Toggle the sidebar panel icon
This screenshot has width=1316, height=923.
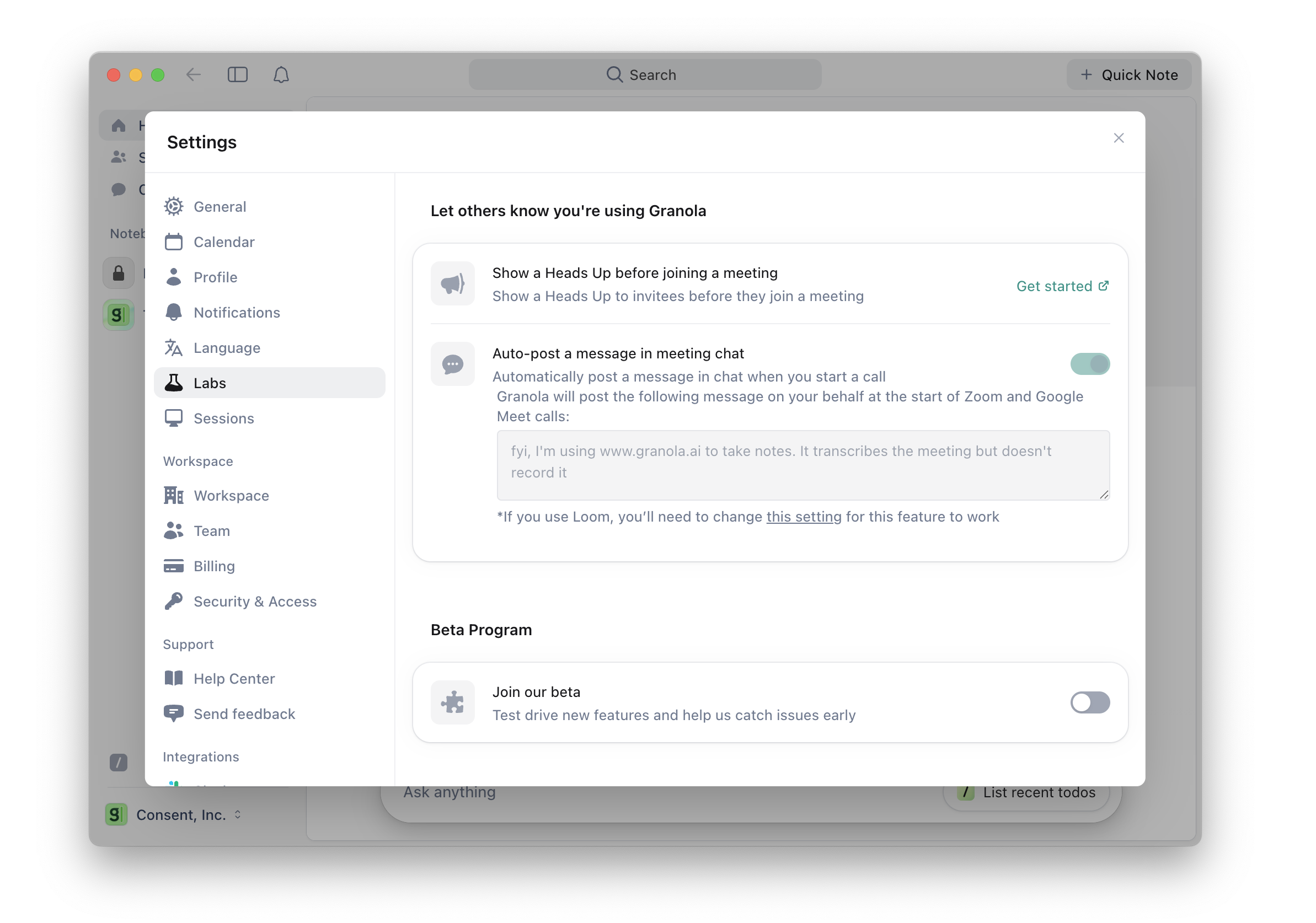237,75
